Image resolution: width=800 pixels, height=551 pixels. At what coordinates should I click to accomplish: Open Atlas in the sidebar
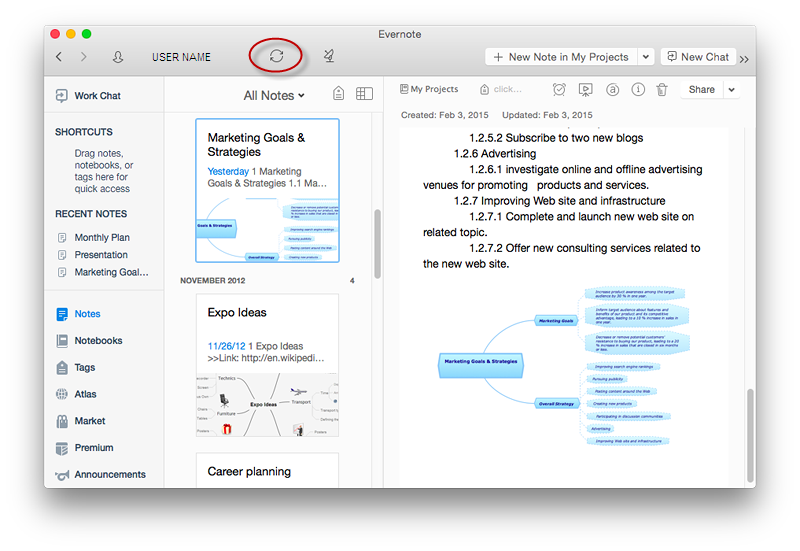[85, 394]
